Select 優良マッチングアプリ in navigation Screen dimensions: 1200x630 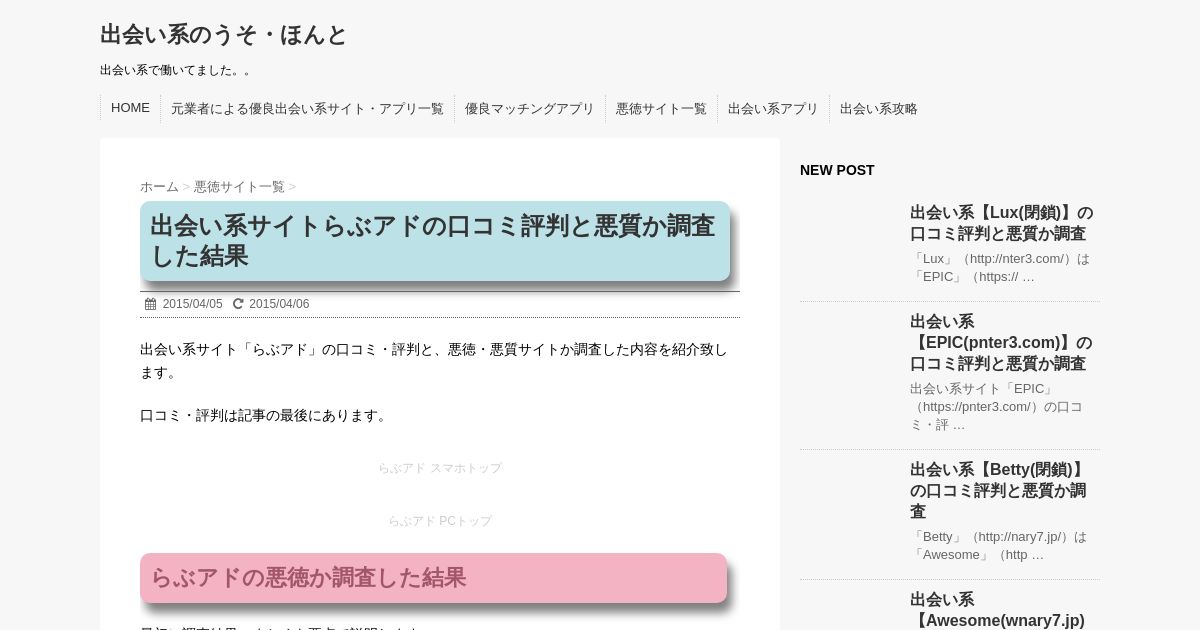click(x=529, y=109)
